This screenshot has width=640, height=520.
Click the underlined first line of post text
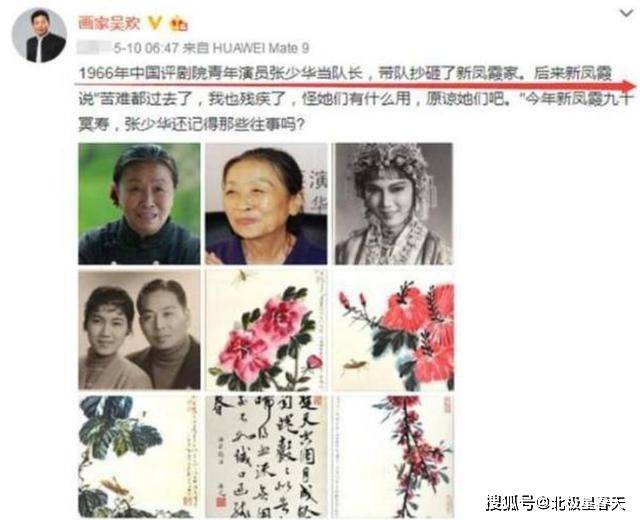click(x=345, y=73)
